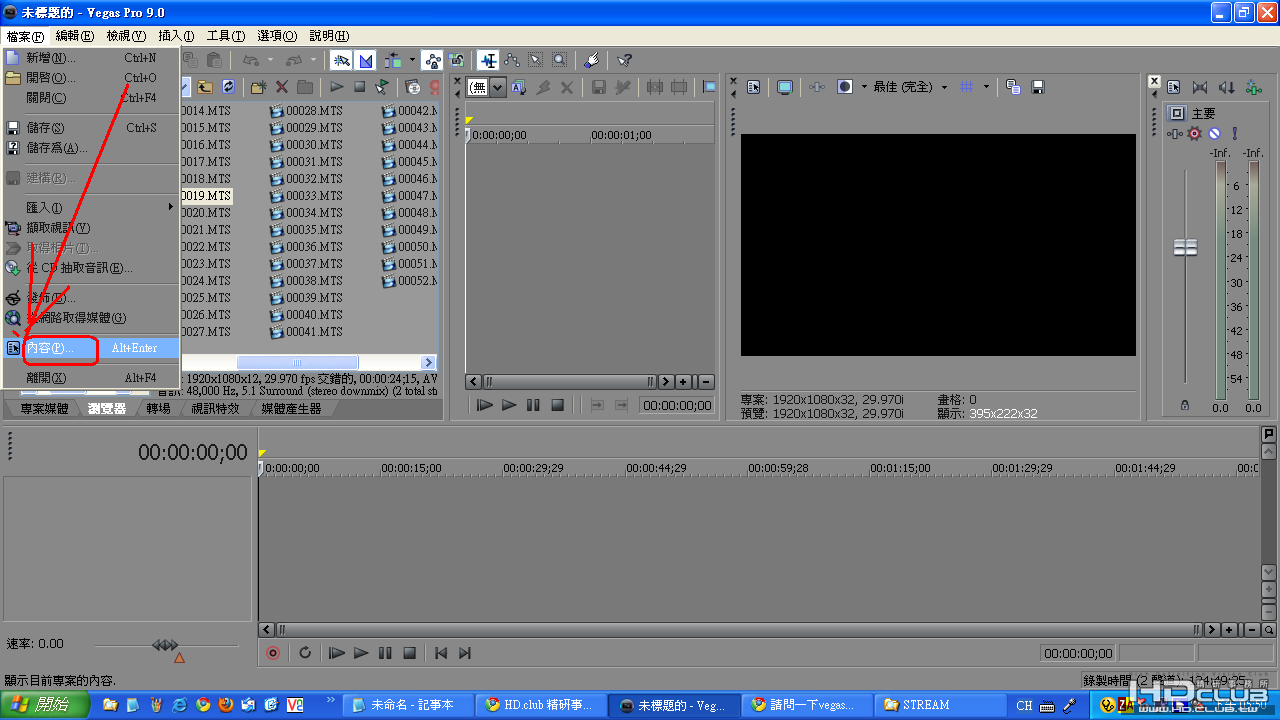The image size is (1280, 720).
Task: Select the Selection edit tool
Action: tap(536, 60)
